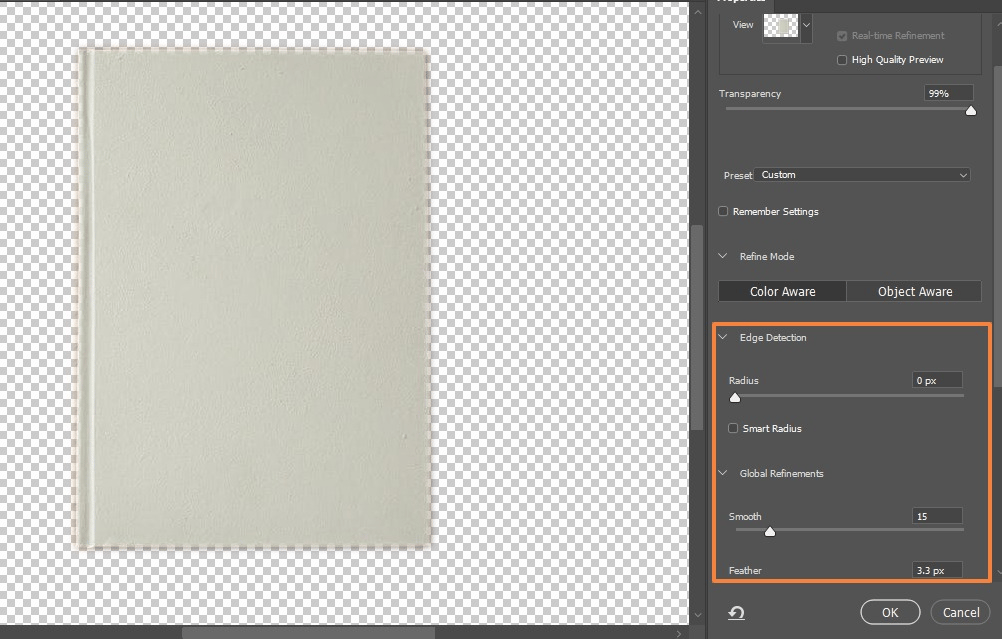Click the Cancel button
Viewport: 1002px width, 639px height.
(960, 612)
